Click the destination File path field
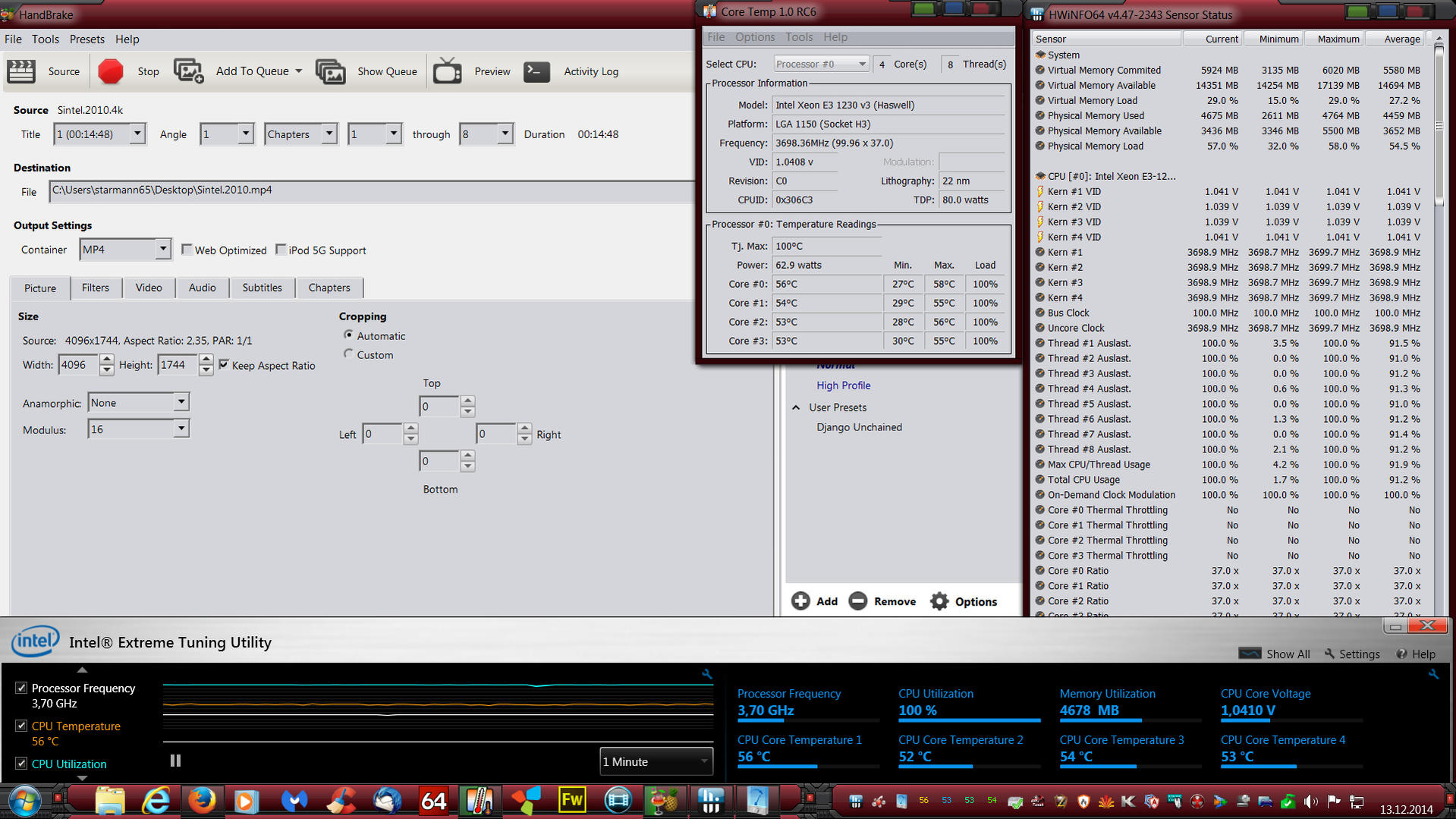The height and width of the screenshot is (819, 1456). 371,191
